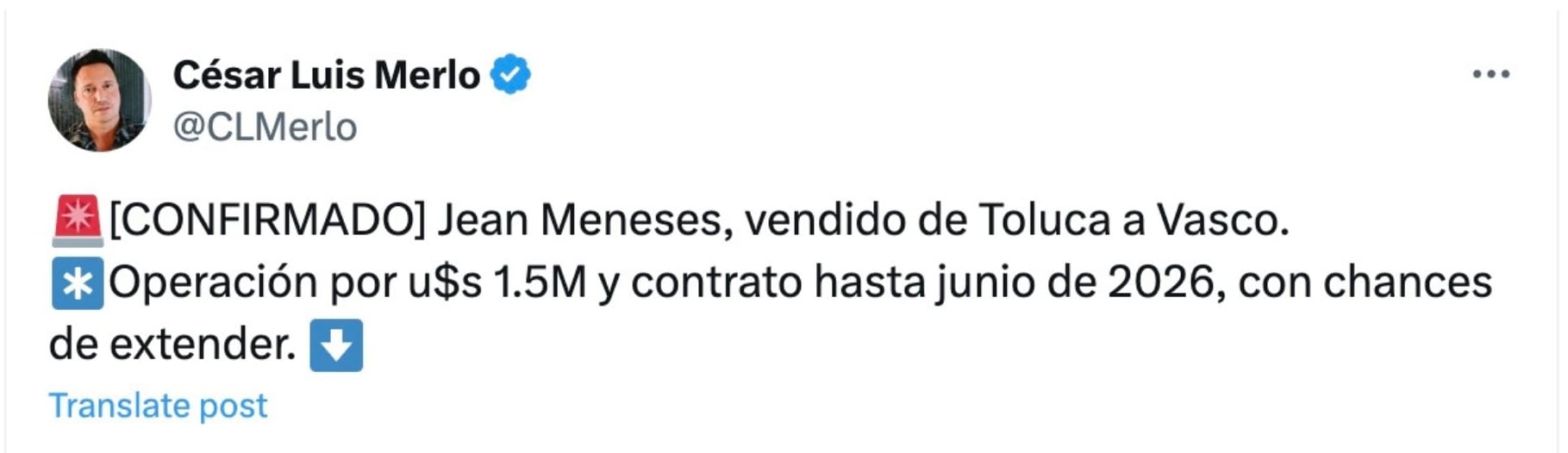Click the blue verified badge
1568x453 pixels.
(x=510, y=74)
